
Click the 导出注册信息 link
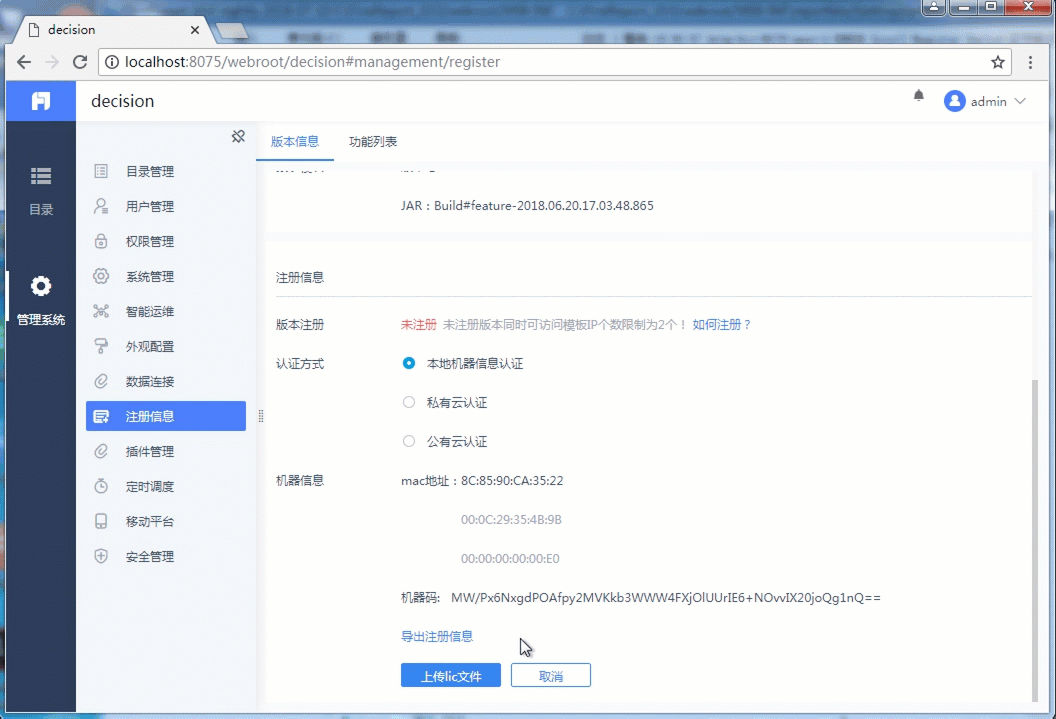tap(437, 636)
